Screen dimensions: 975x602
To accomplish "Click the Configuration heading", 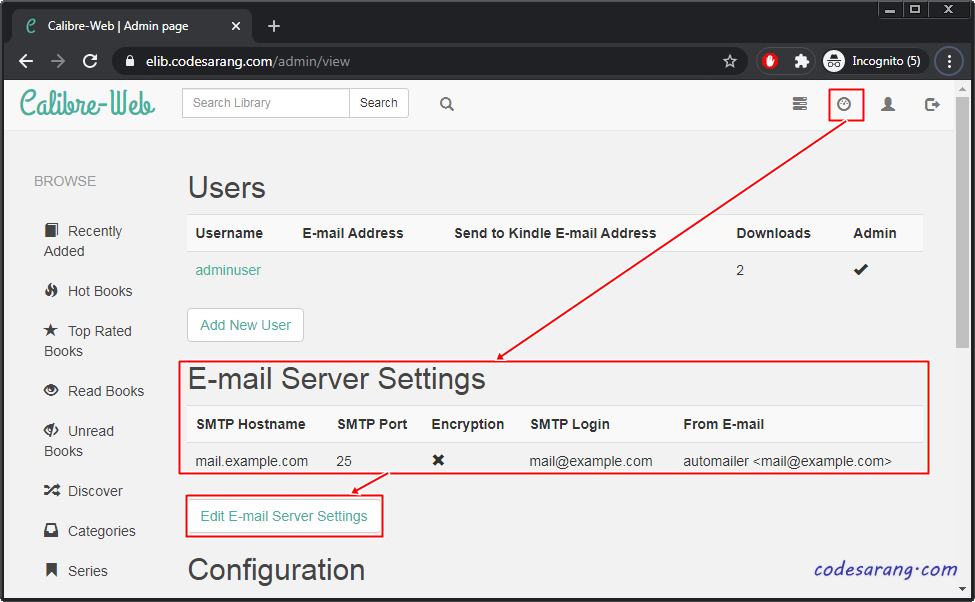I will 277,570.
